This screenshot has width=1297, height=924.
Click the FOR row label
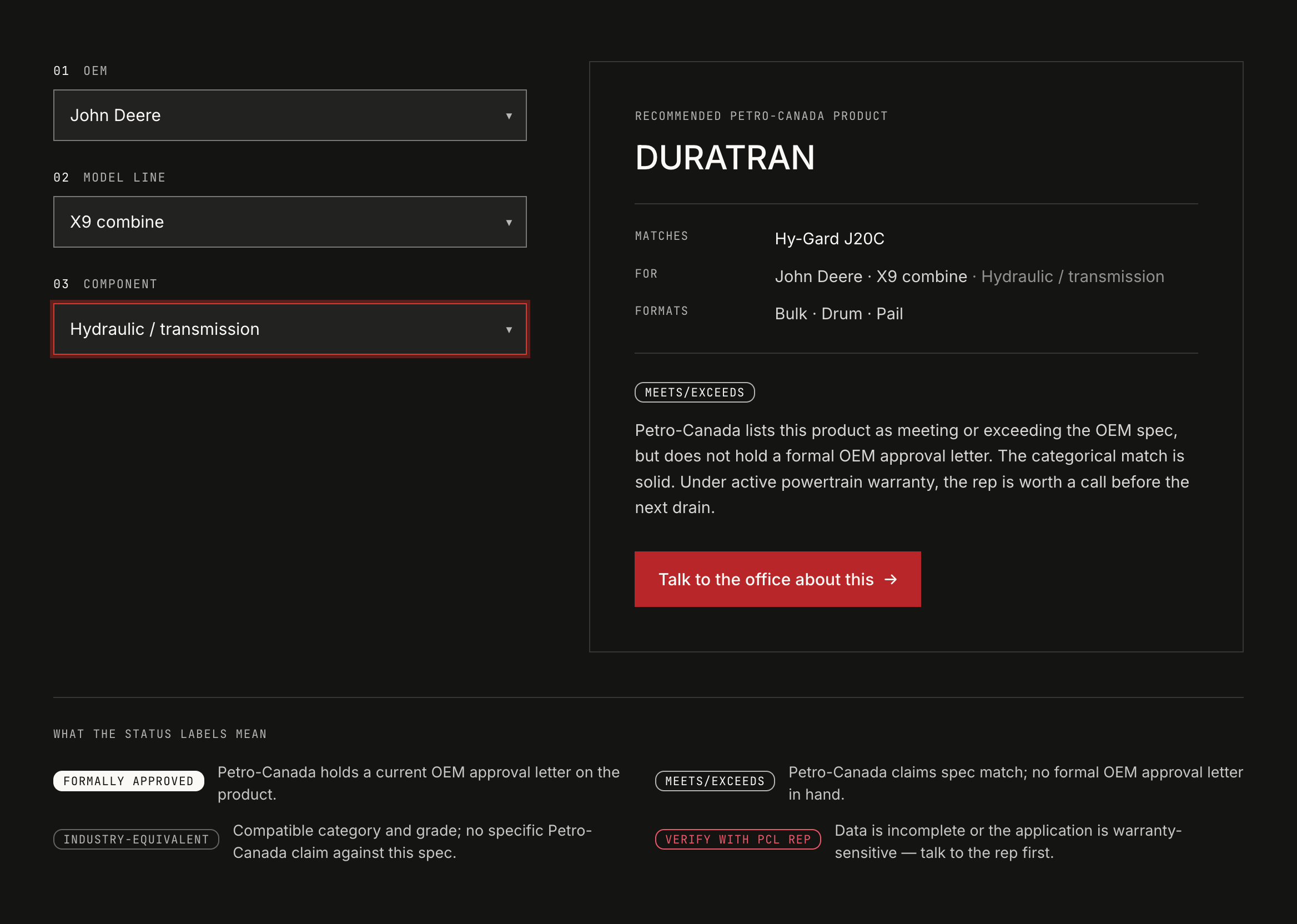click(x=646, y=274)
